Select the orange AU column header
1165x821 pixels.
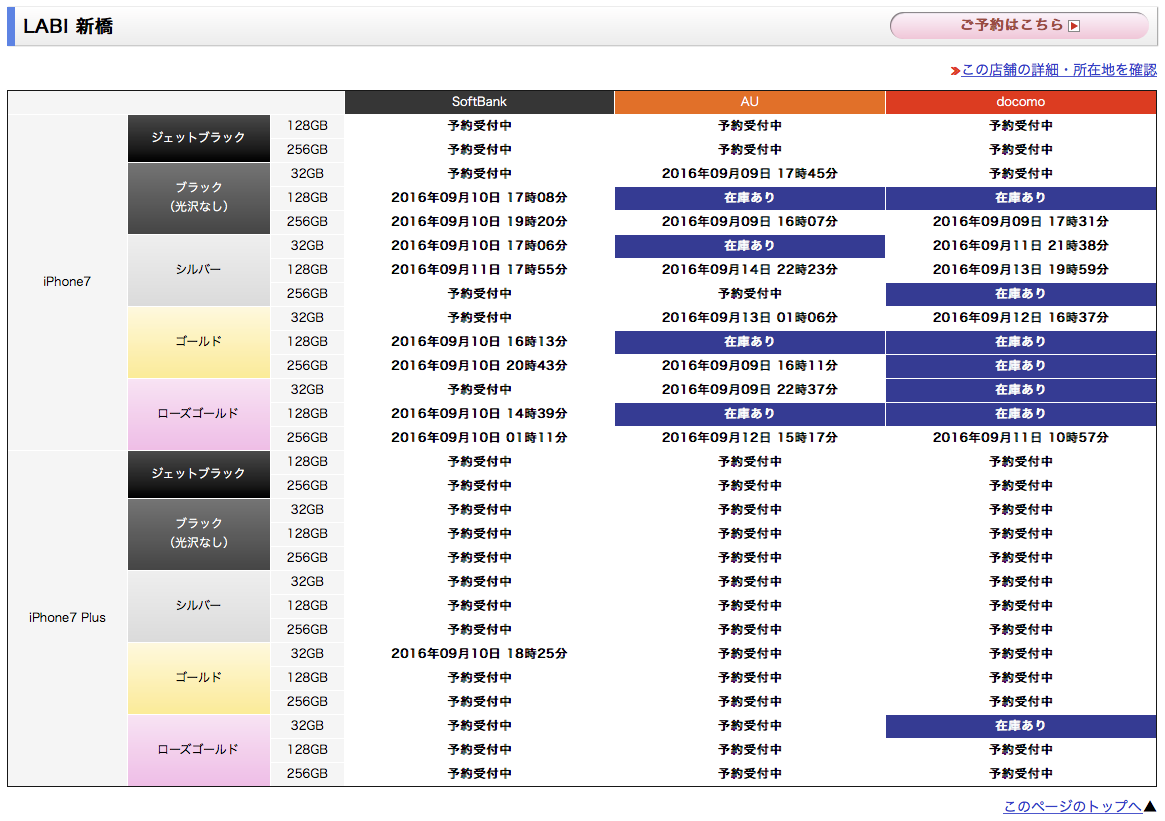pos(749,102)
